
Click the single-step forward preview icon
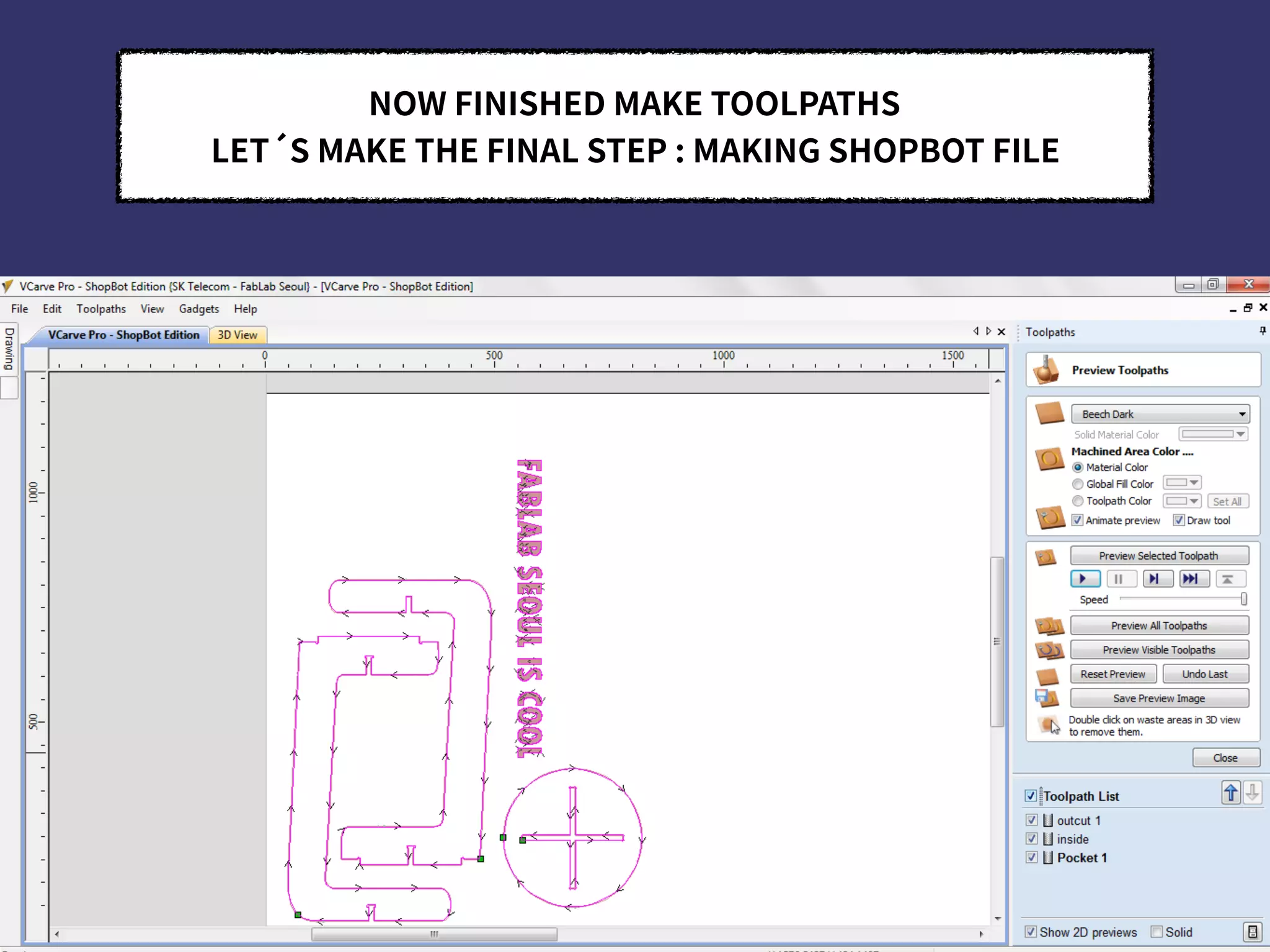(x=1157, y=579)
